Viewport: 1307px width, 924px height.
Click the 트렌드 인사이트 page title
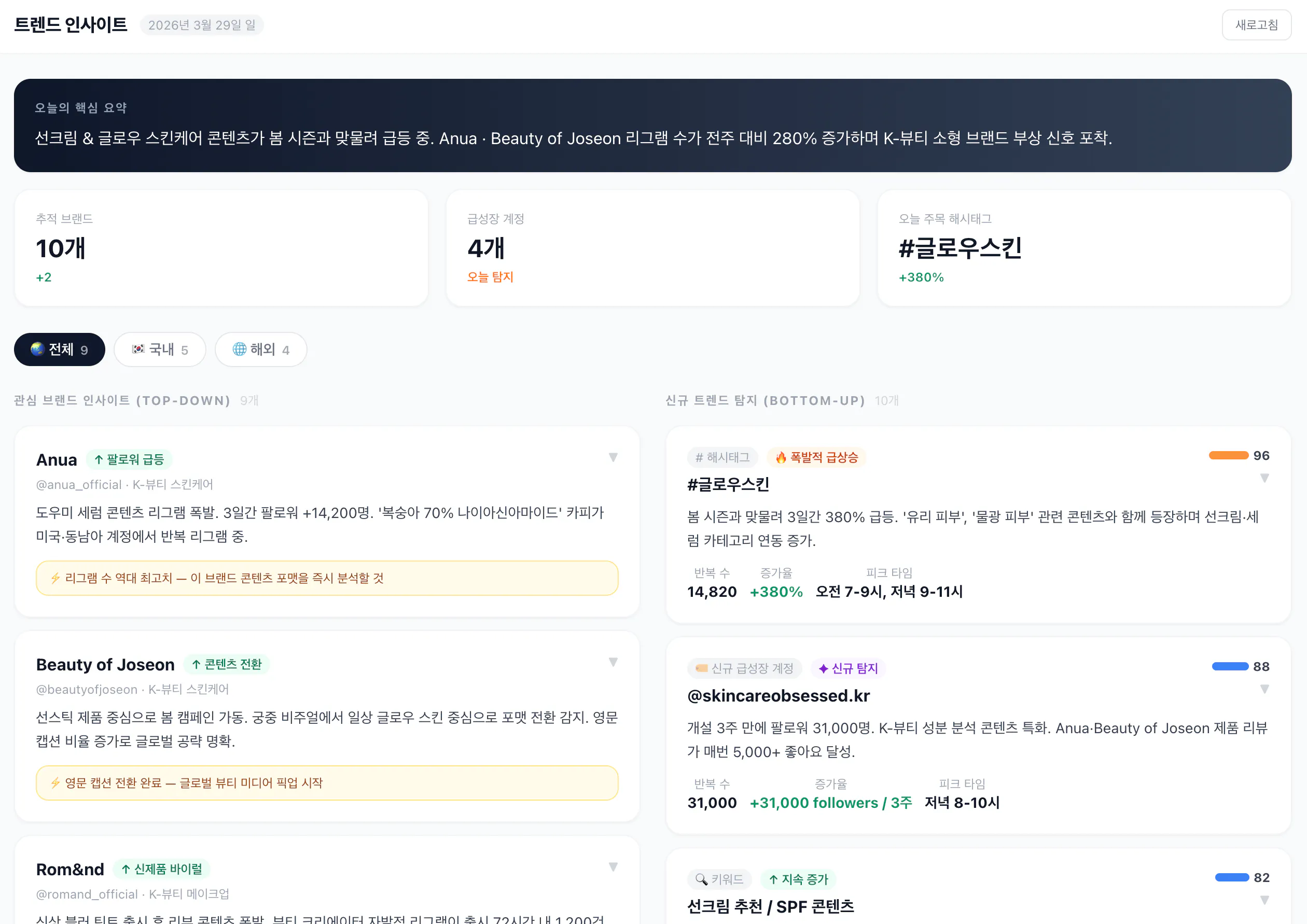pos(71,24)
